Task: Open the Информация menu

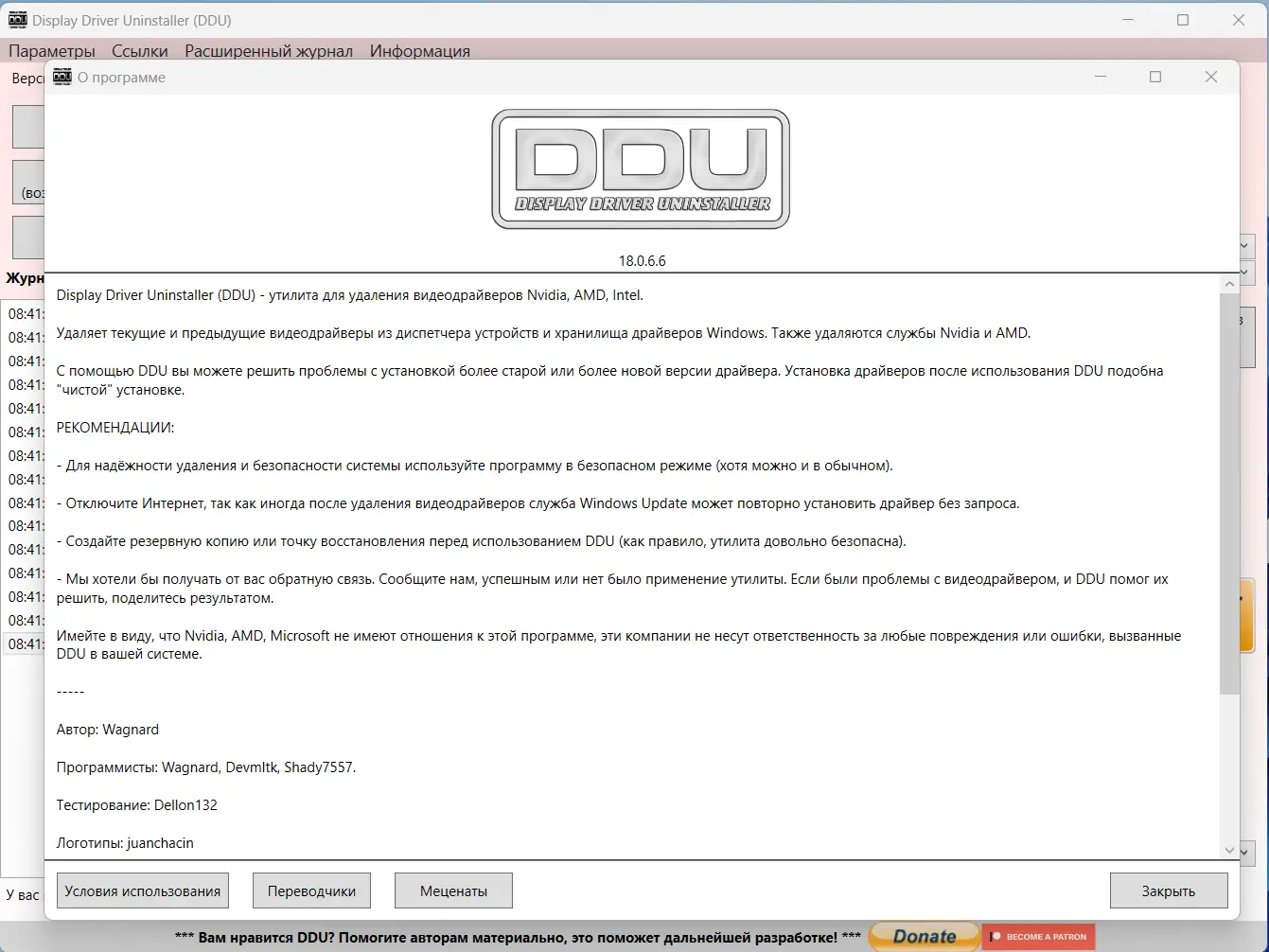Action: (x=420, y=51)
